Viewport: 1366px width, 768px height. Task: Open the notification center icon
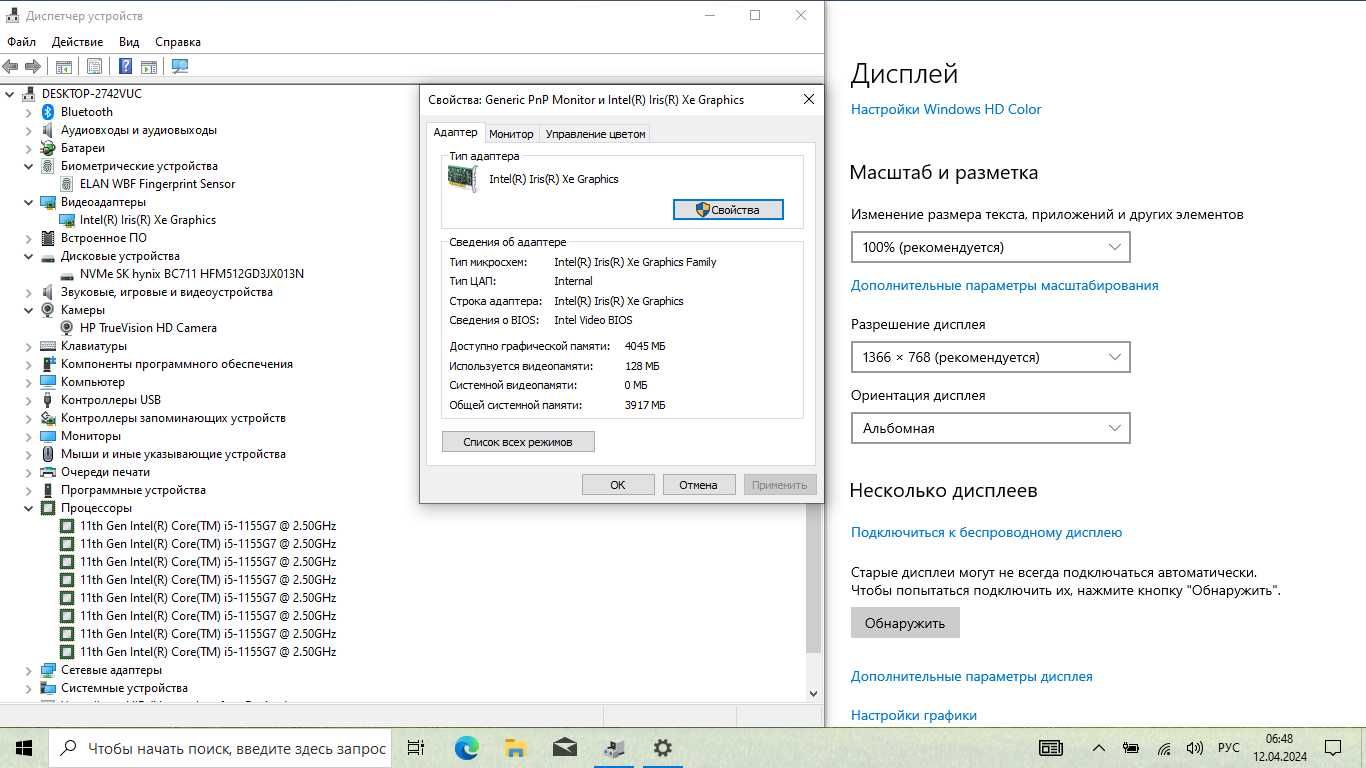(1333, 748)
